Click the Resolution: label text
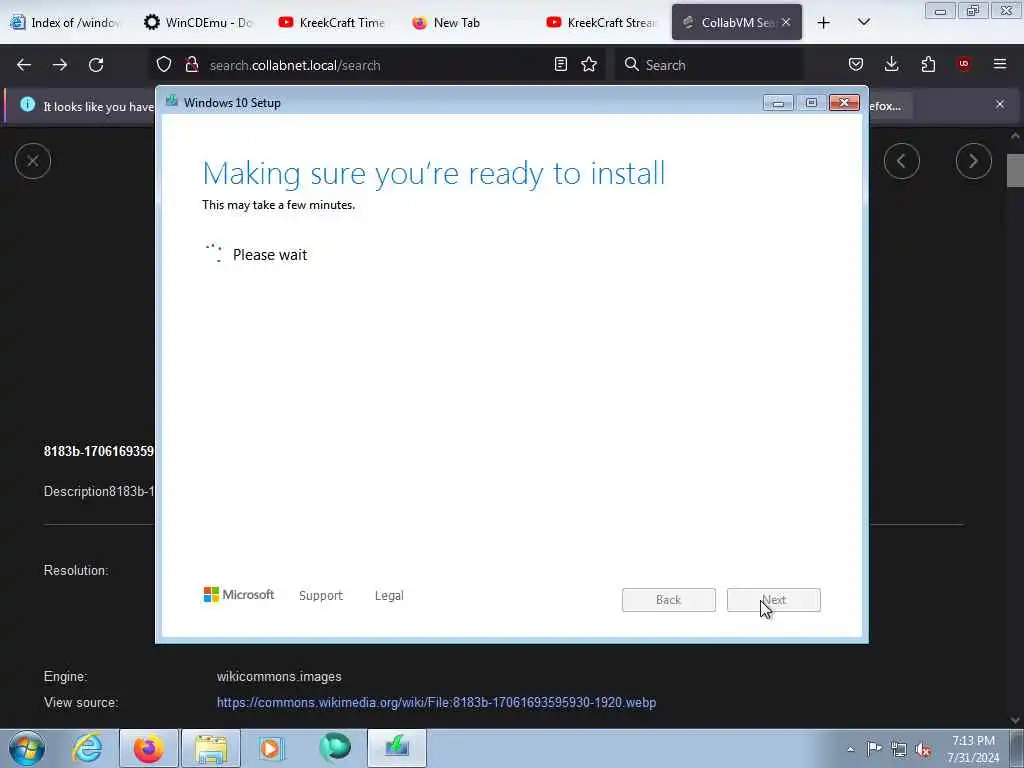 pyautogui.click(x=76, y=570)
